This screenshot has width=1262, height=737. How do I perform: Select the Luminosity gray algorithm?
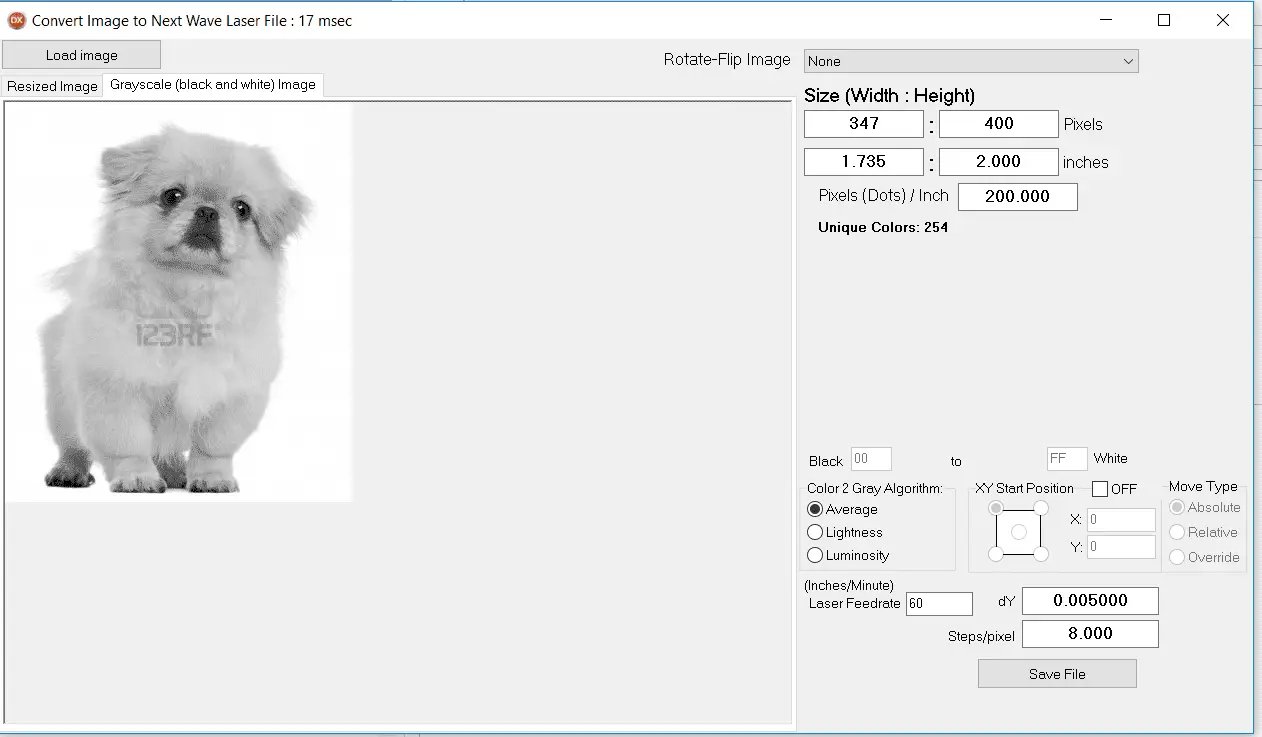coord(848,555)
